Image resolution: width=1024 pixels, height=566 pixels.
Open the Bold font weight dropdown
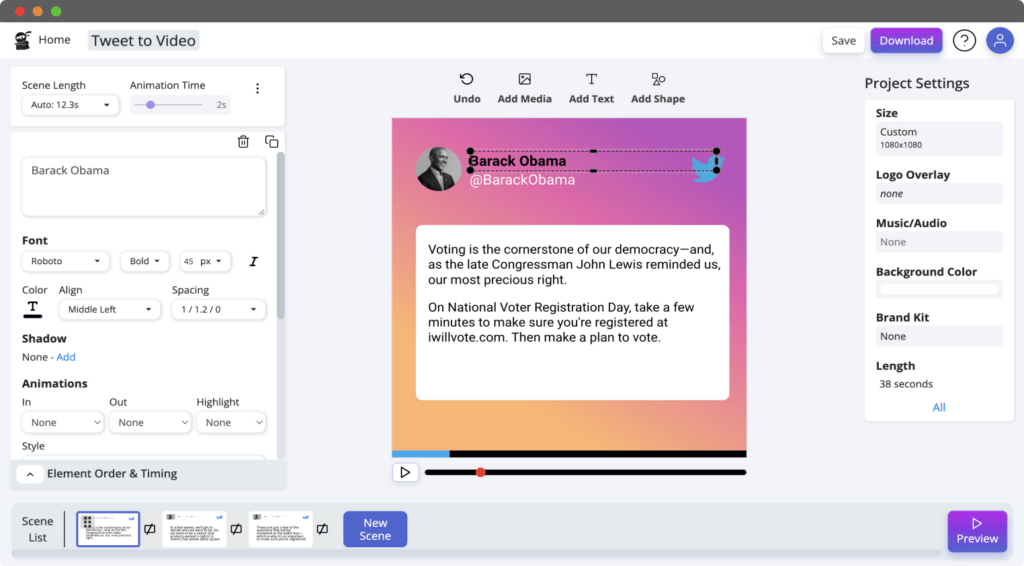coord(144,261)
